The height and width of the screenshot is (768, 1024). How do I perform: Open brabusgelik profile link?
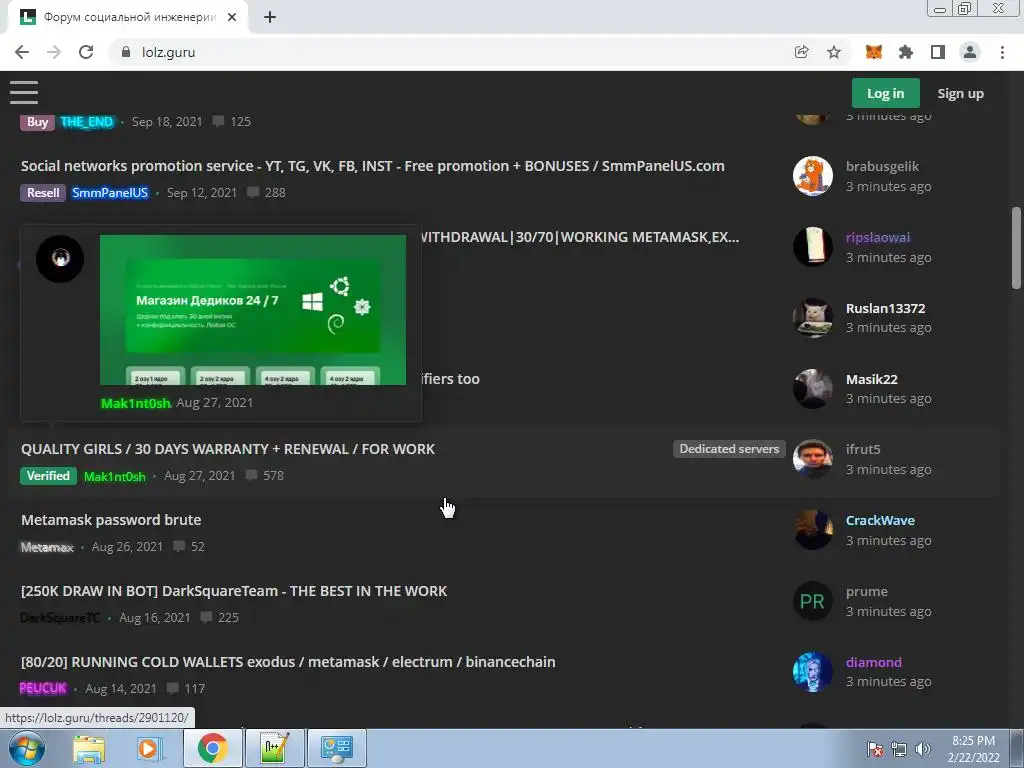point(882,166)
